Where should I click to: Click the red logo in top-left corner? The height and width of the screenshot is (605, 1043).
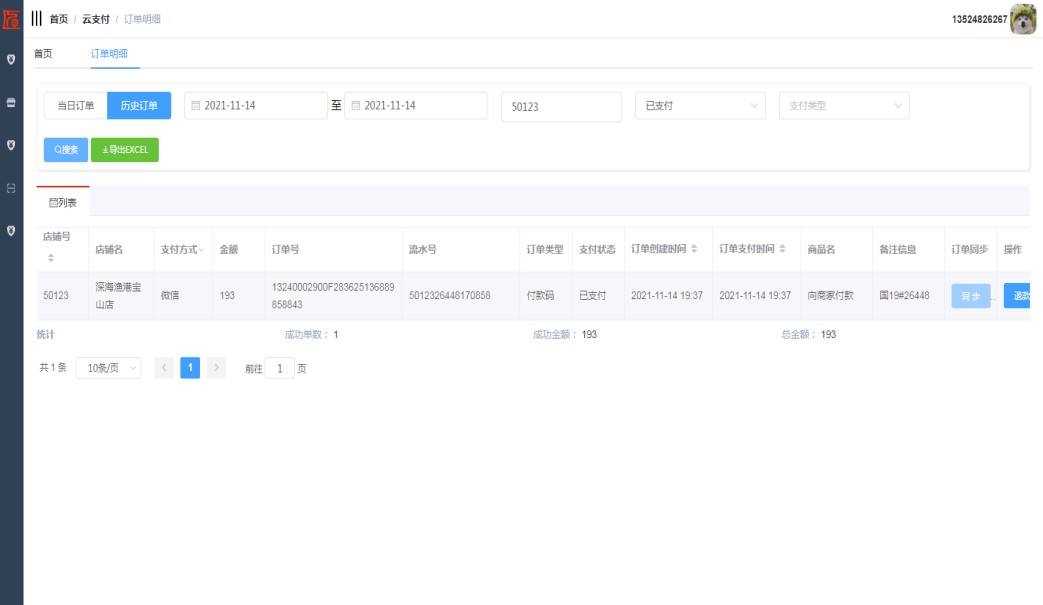click(x=11, y=18)
